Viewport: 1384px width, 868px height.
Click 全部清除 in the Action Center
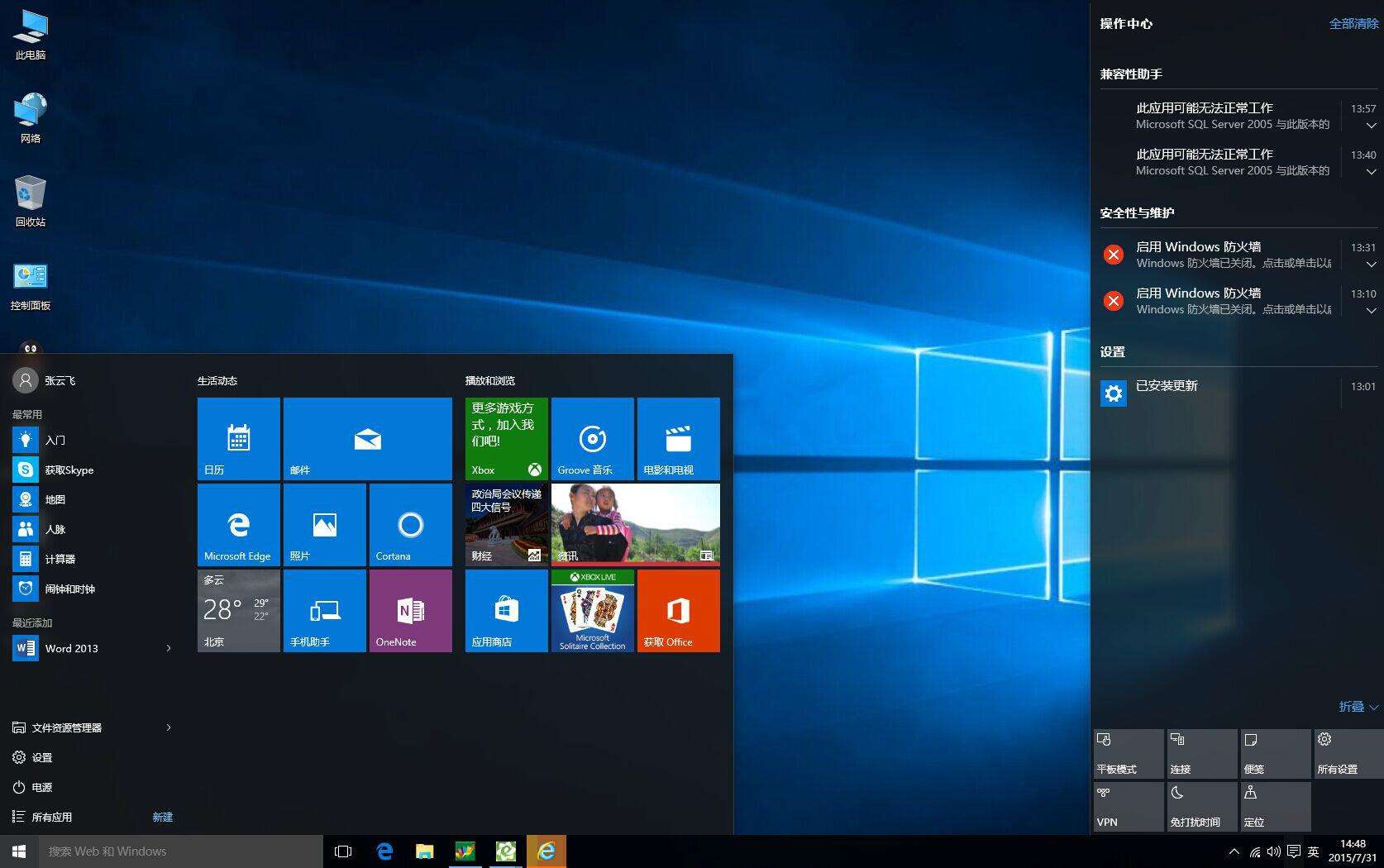click(x=1353, y=24)
